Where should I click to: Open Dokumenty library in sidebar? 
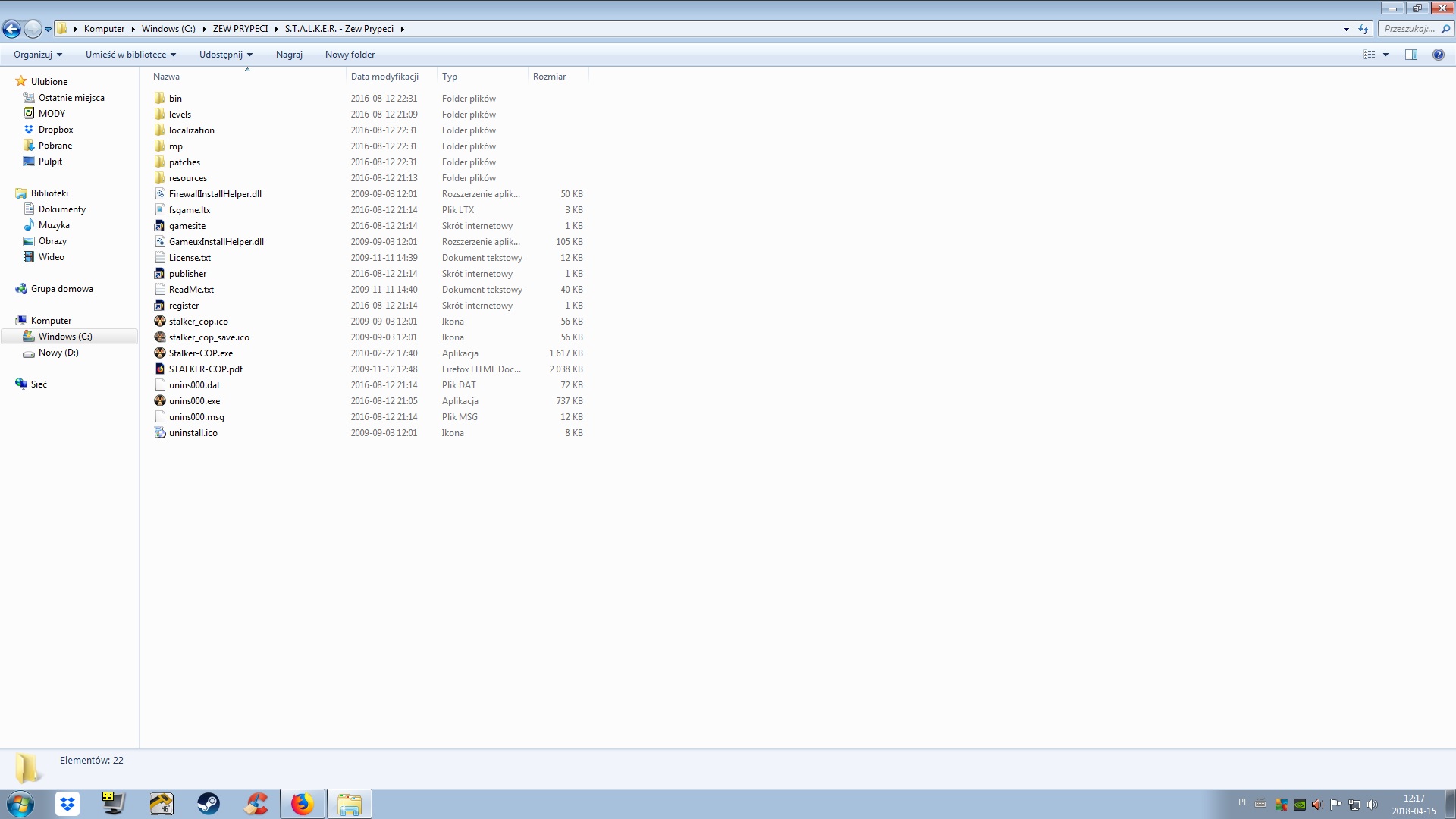point(62,209)
